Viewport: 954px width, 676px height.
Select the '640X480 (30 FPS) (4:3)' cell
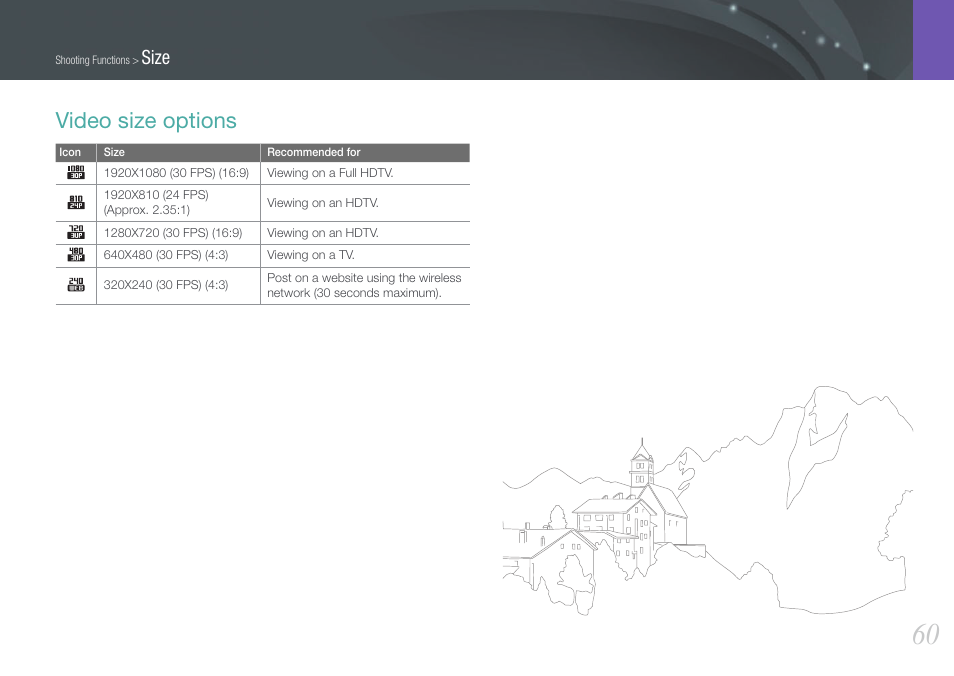(178, 256)
